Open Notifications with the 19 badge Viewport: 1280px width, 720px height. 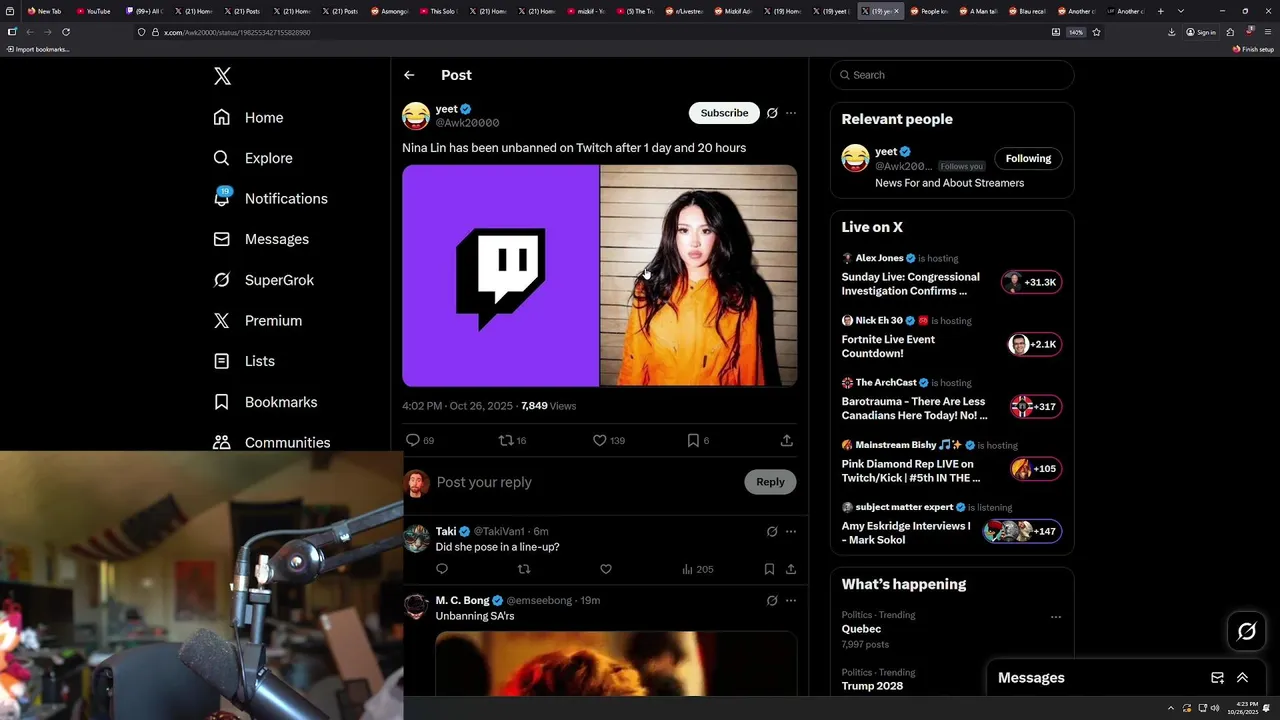coord(271,198)
